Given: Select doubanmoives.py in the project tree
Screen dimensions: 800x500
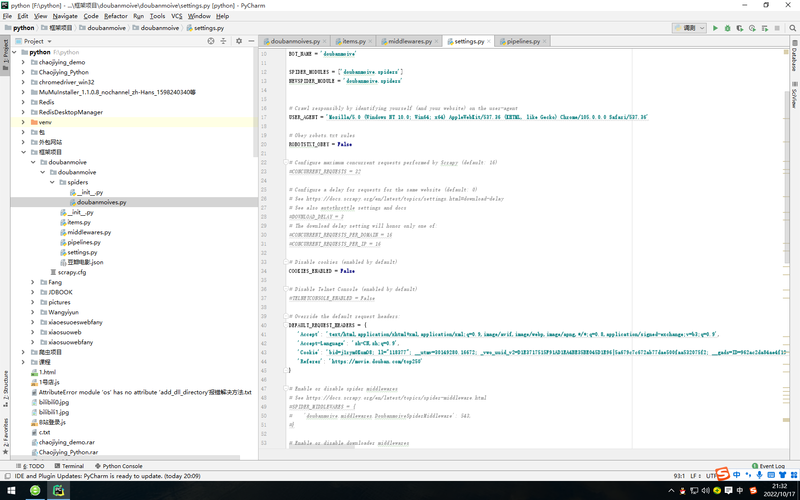Looking at the screenshot, I should [102, 202].
